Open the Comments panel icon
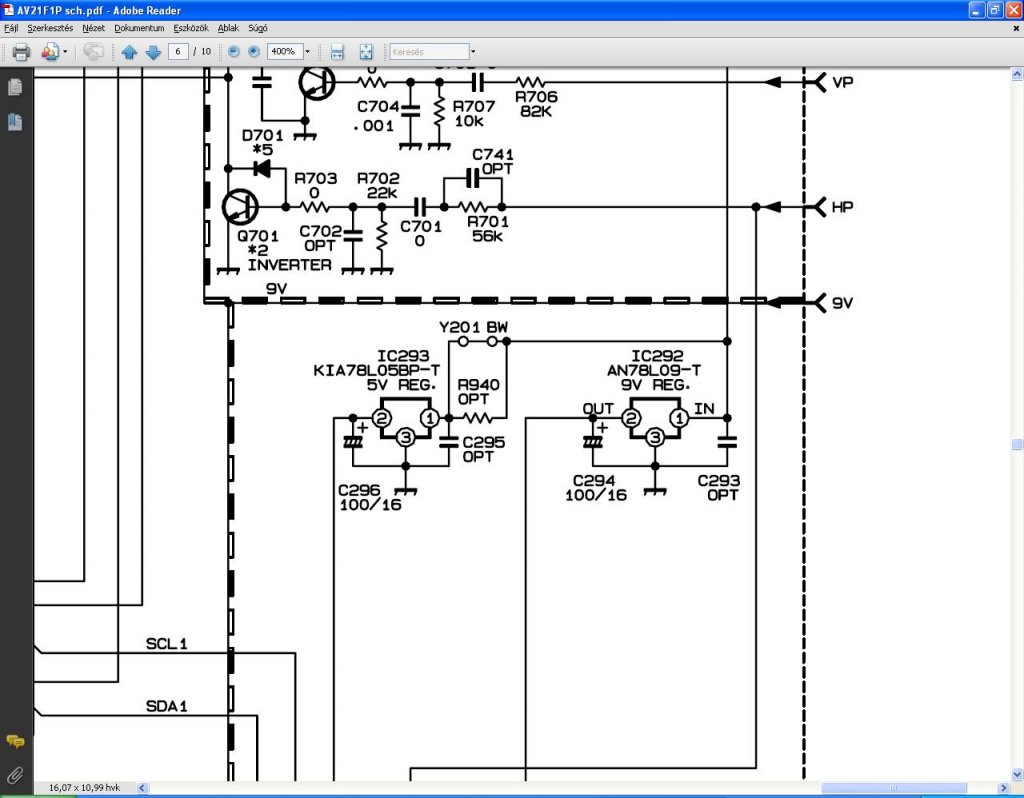Screen dimensions: 1024x798 tap(15, 742)
